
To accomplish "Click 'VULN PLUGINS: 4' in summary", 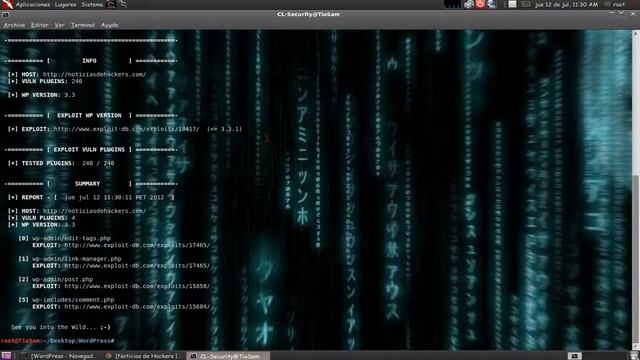I will [x=41, y=218].
